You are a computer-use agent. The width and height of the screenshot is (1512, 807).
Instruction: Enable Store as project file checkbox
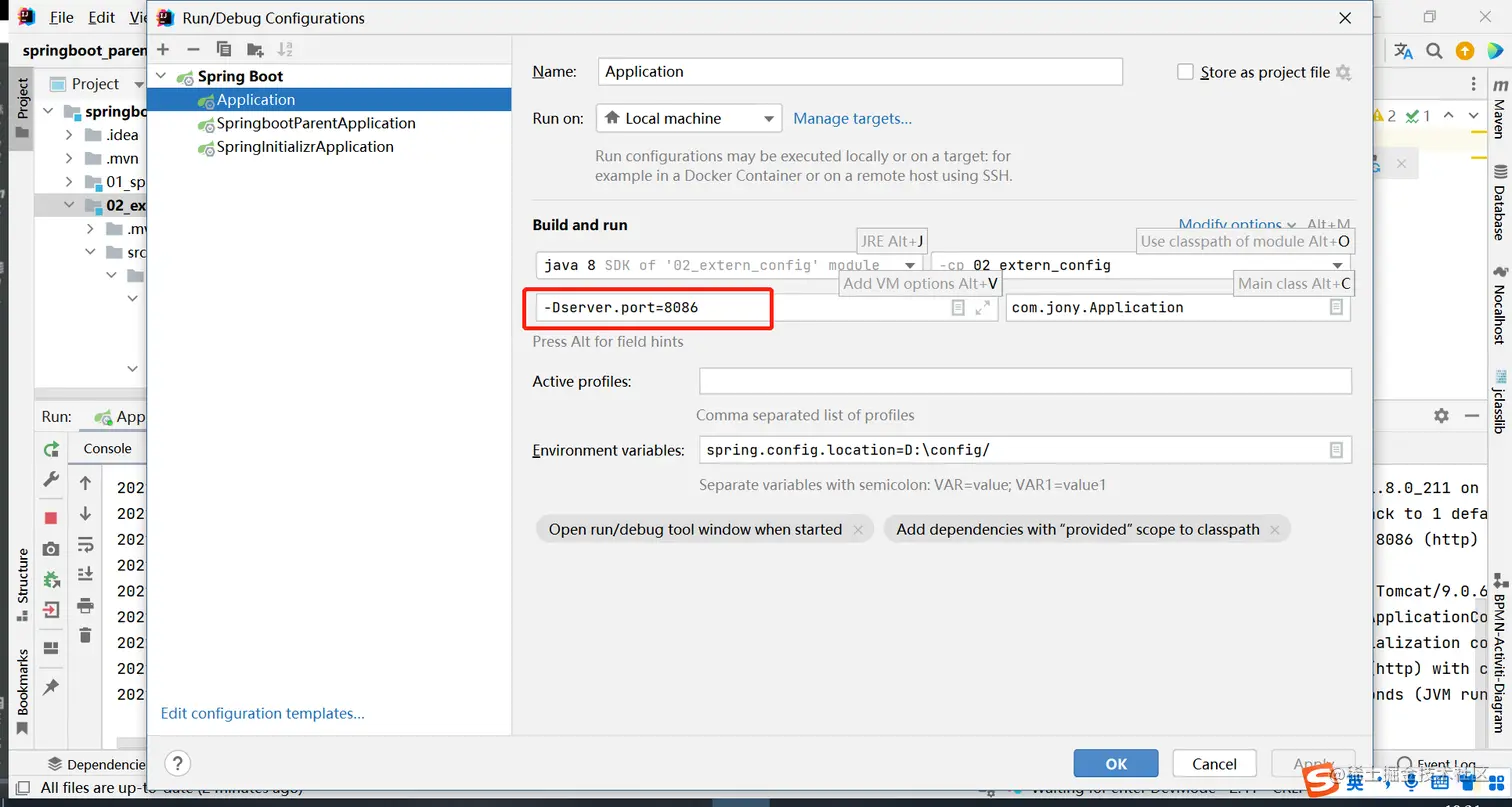coord(1186,72)
